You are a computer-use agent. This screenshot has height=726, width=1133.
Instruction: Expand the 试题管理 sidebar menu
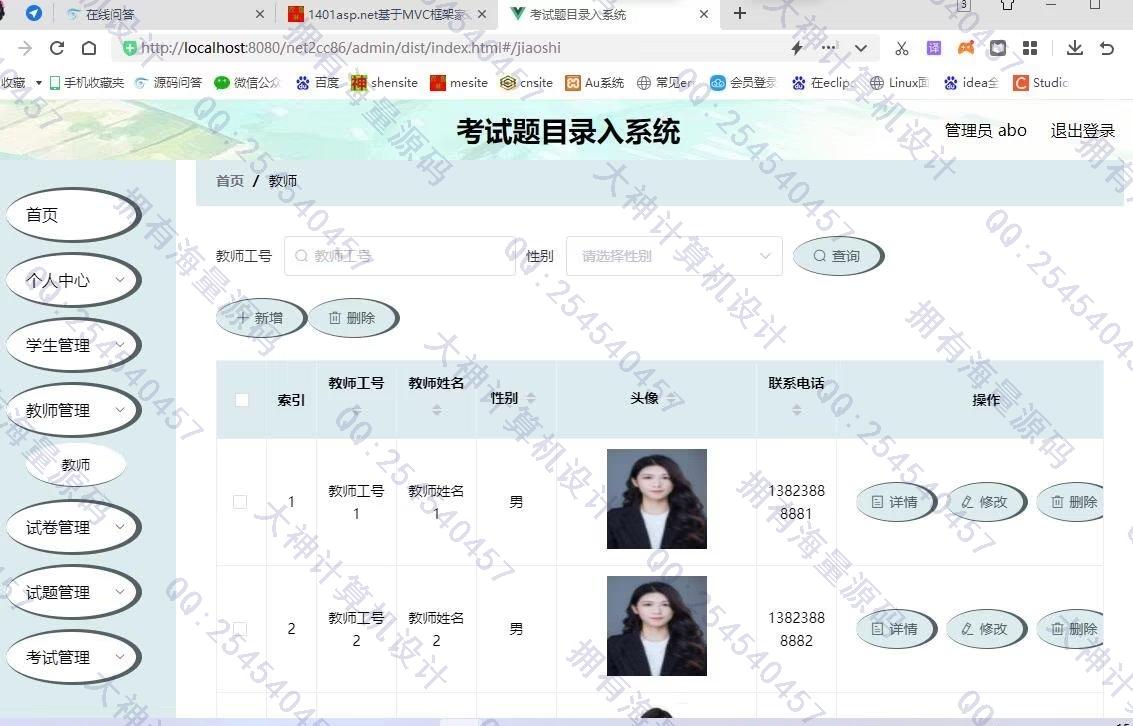[73, 592]
